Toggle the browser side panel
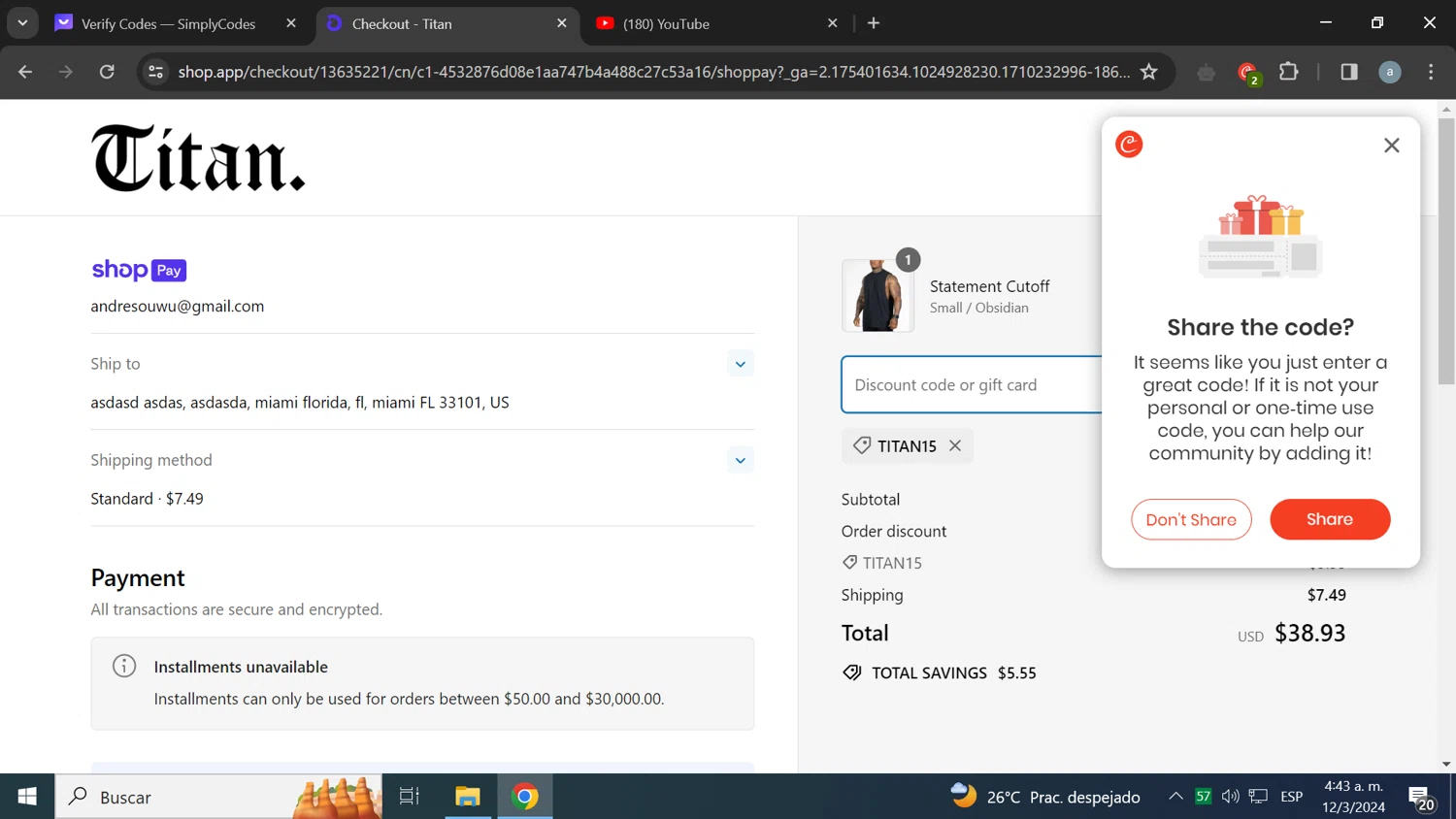This screenshot has height=819, width=1456. 1349,72
